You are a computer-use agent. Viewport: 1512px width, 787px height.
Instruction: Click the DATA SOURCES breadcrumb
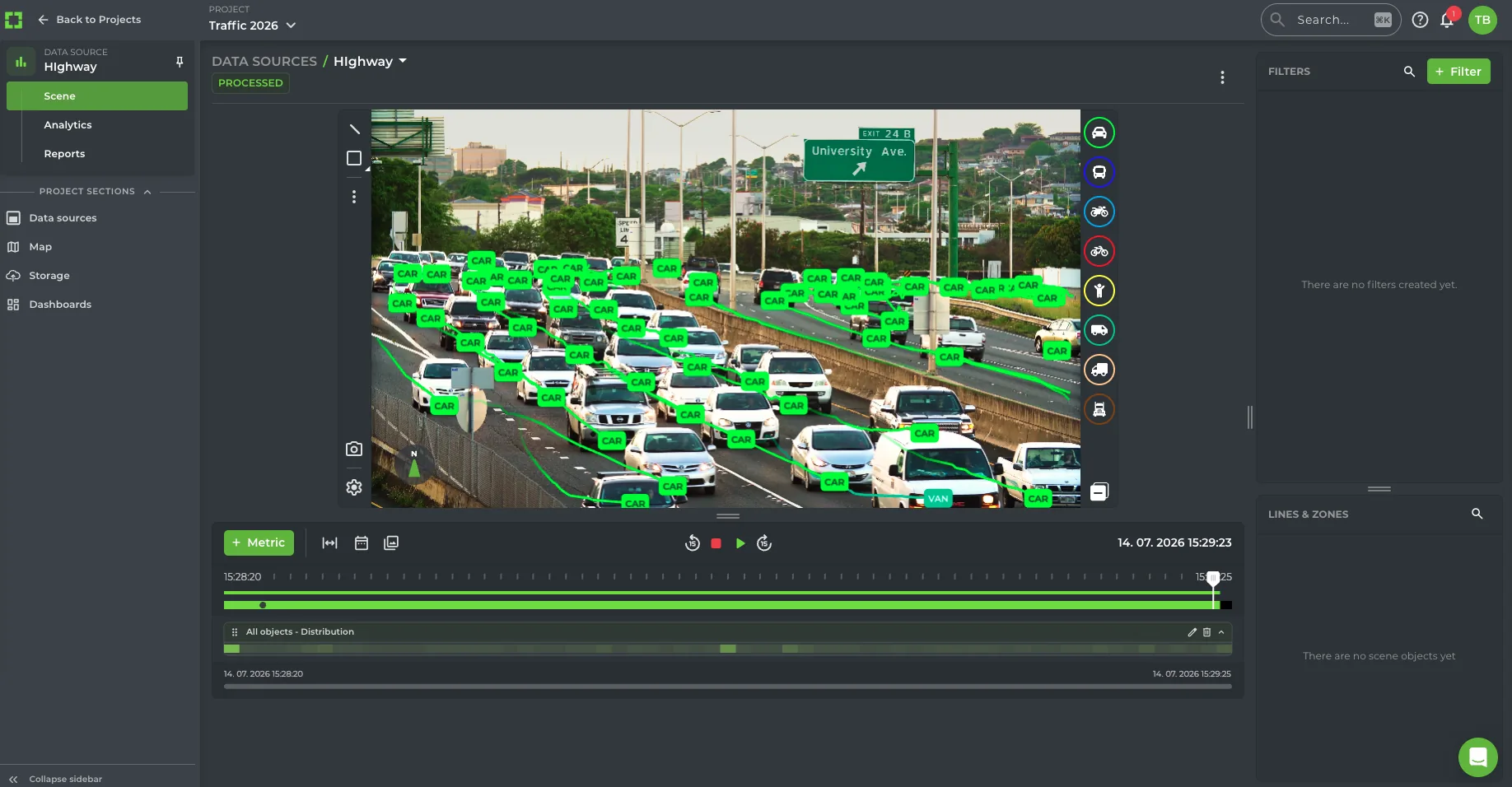point(264,61)
